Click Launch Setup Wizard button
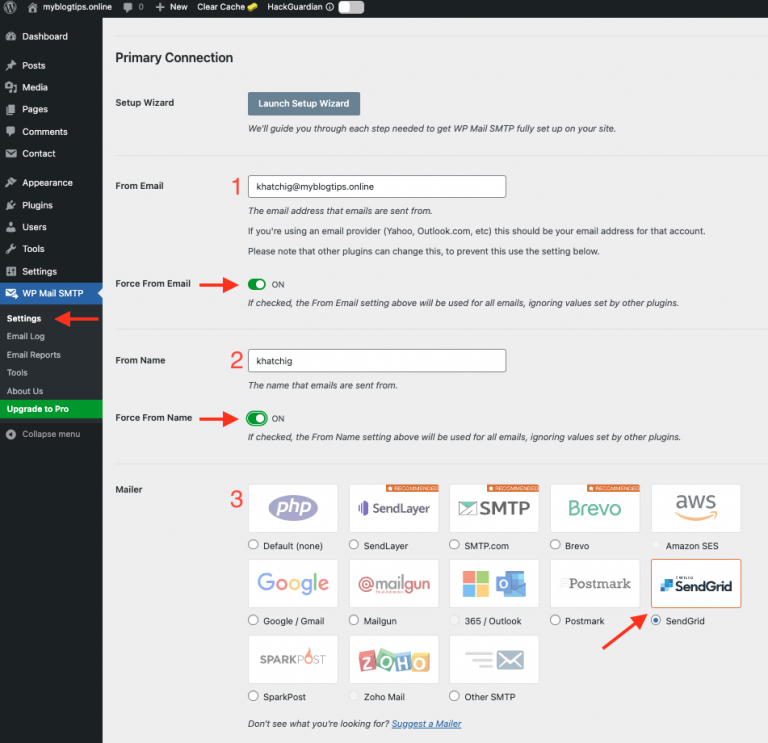The width and height of the screenshot is (768, 743). pyautogui.click(x=304, y=104)
